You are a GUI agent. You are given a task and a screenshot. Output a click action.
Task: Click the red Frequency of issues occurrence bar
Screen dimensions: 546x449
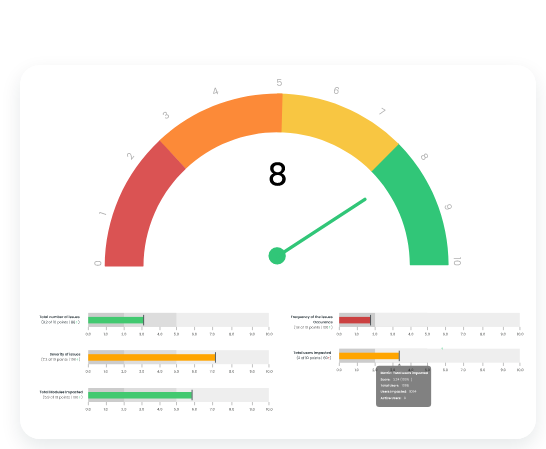click(354, 320)
